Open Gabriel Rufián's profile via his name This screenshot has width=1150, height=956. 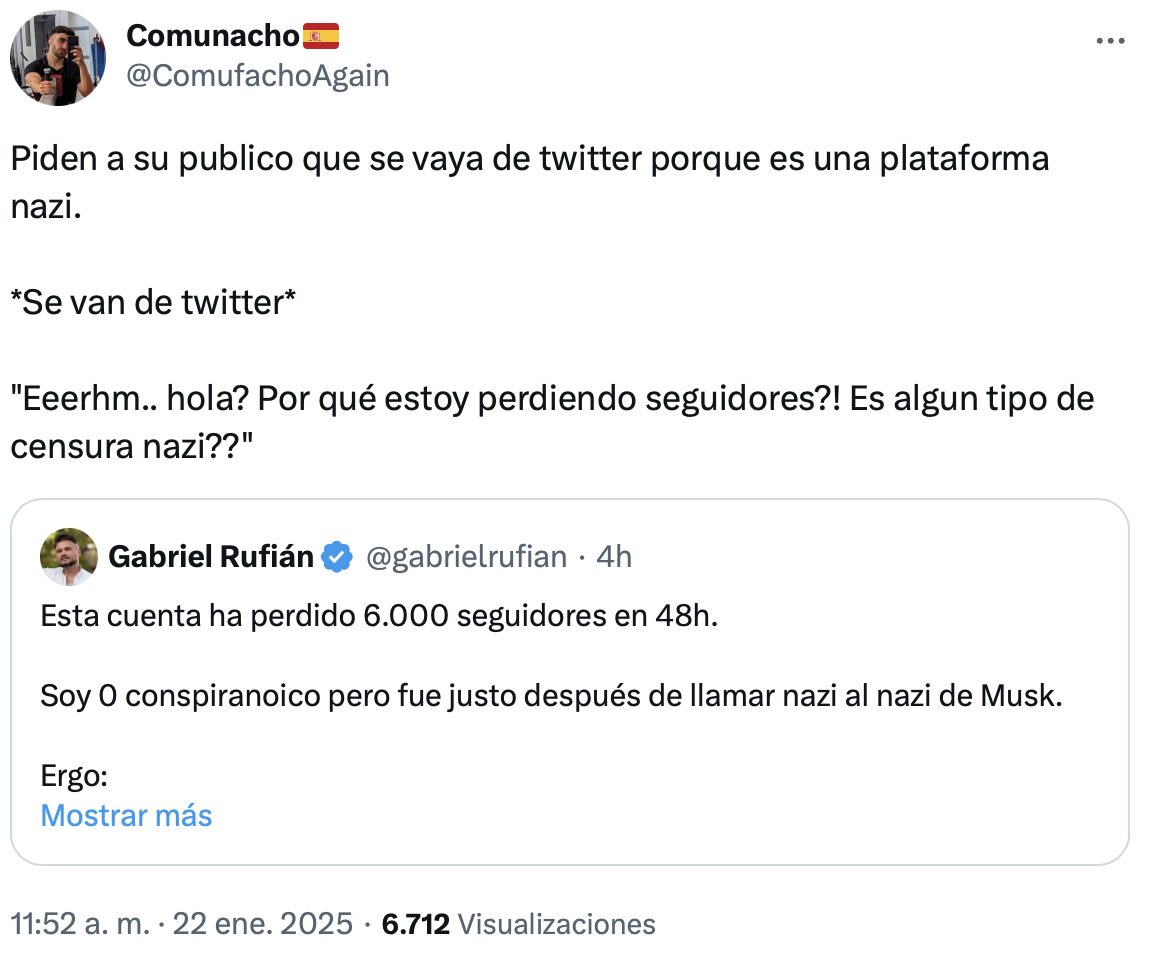tap(210, 557)
